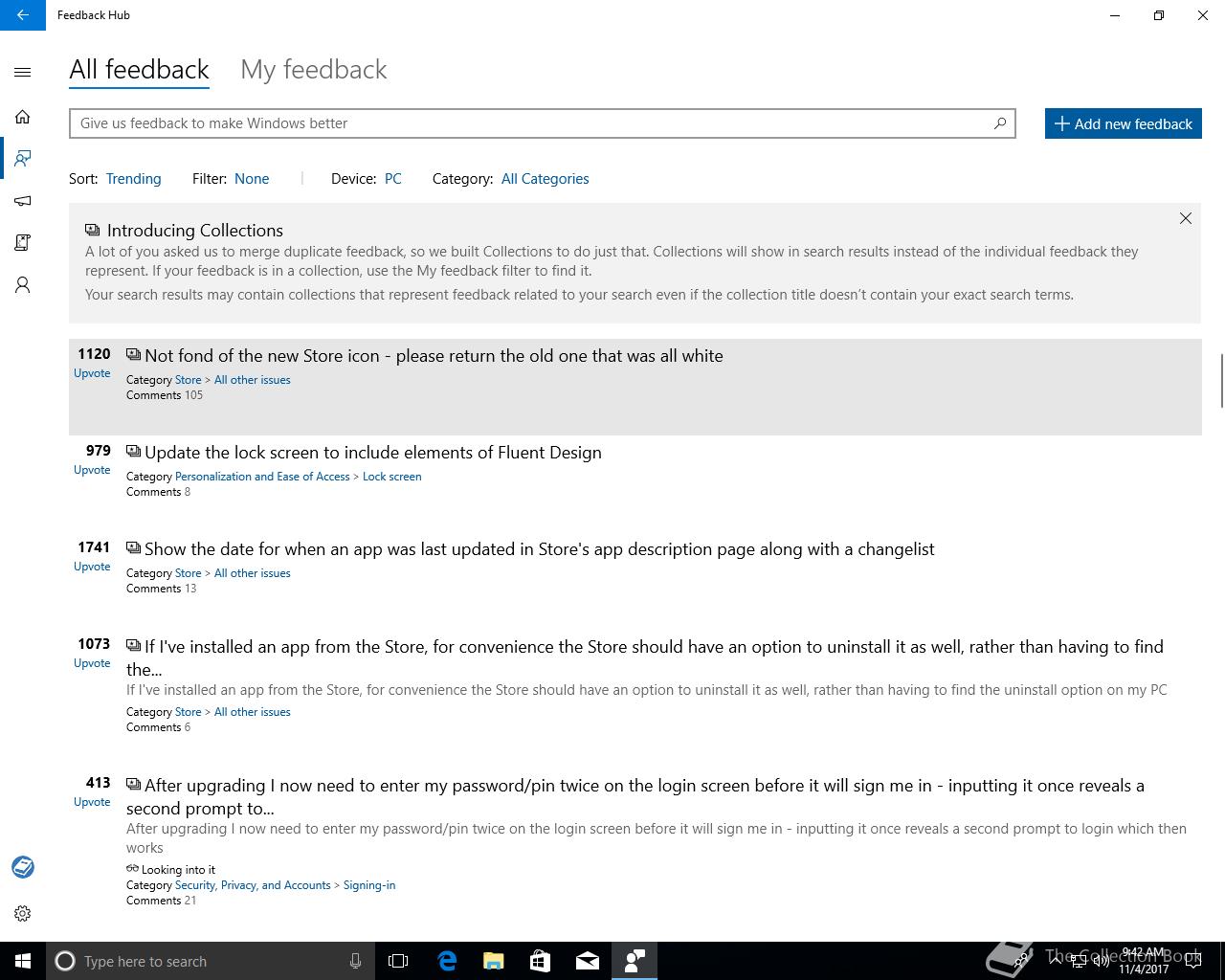
Task: Open Sort dropdown showing Trending
Action: pyautogui.click(x=133, y=179)
